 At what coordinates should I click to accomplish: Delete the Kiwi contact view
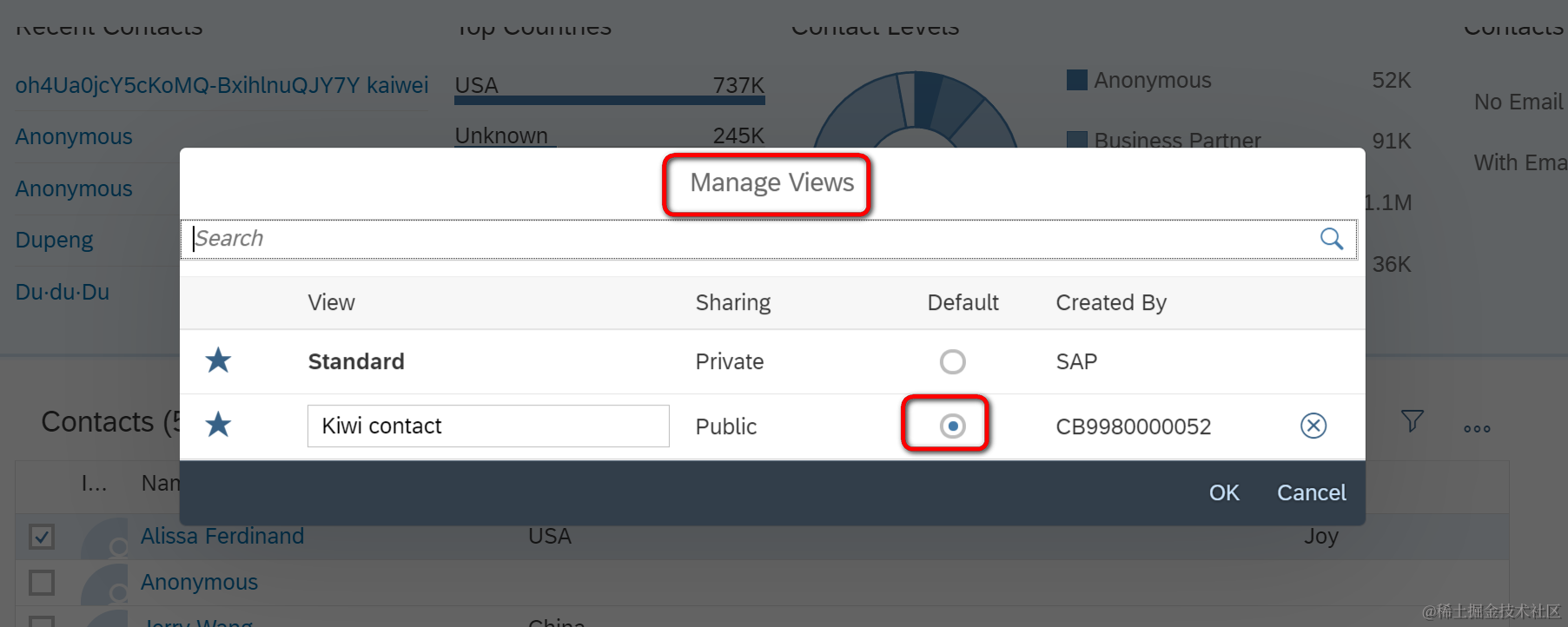[1313, 426]
